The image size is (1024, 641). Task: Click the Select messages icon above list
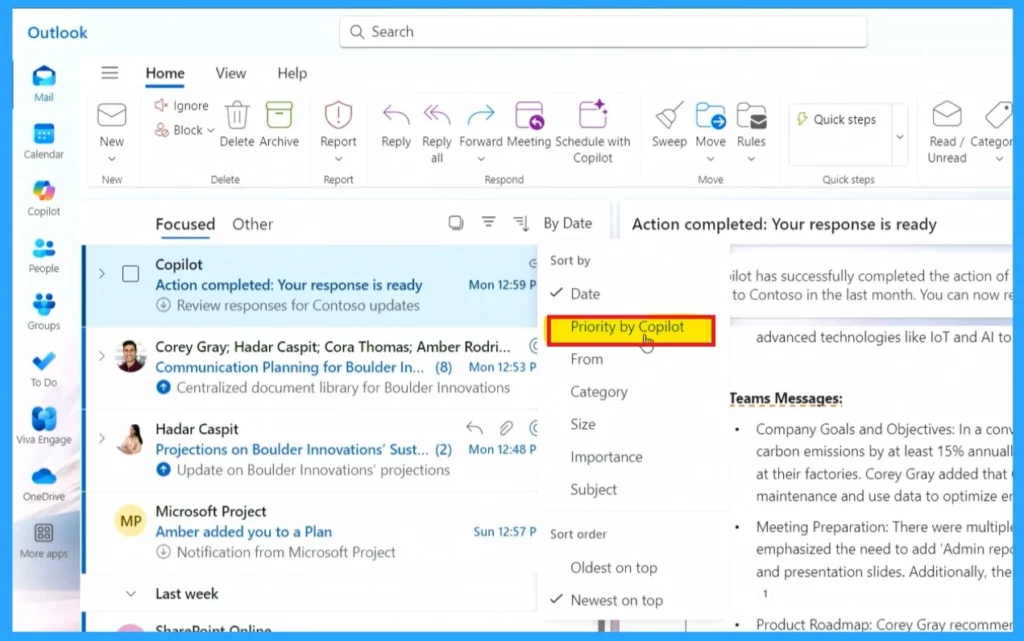[x=456, y=223]
